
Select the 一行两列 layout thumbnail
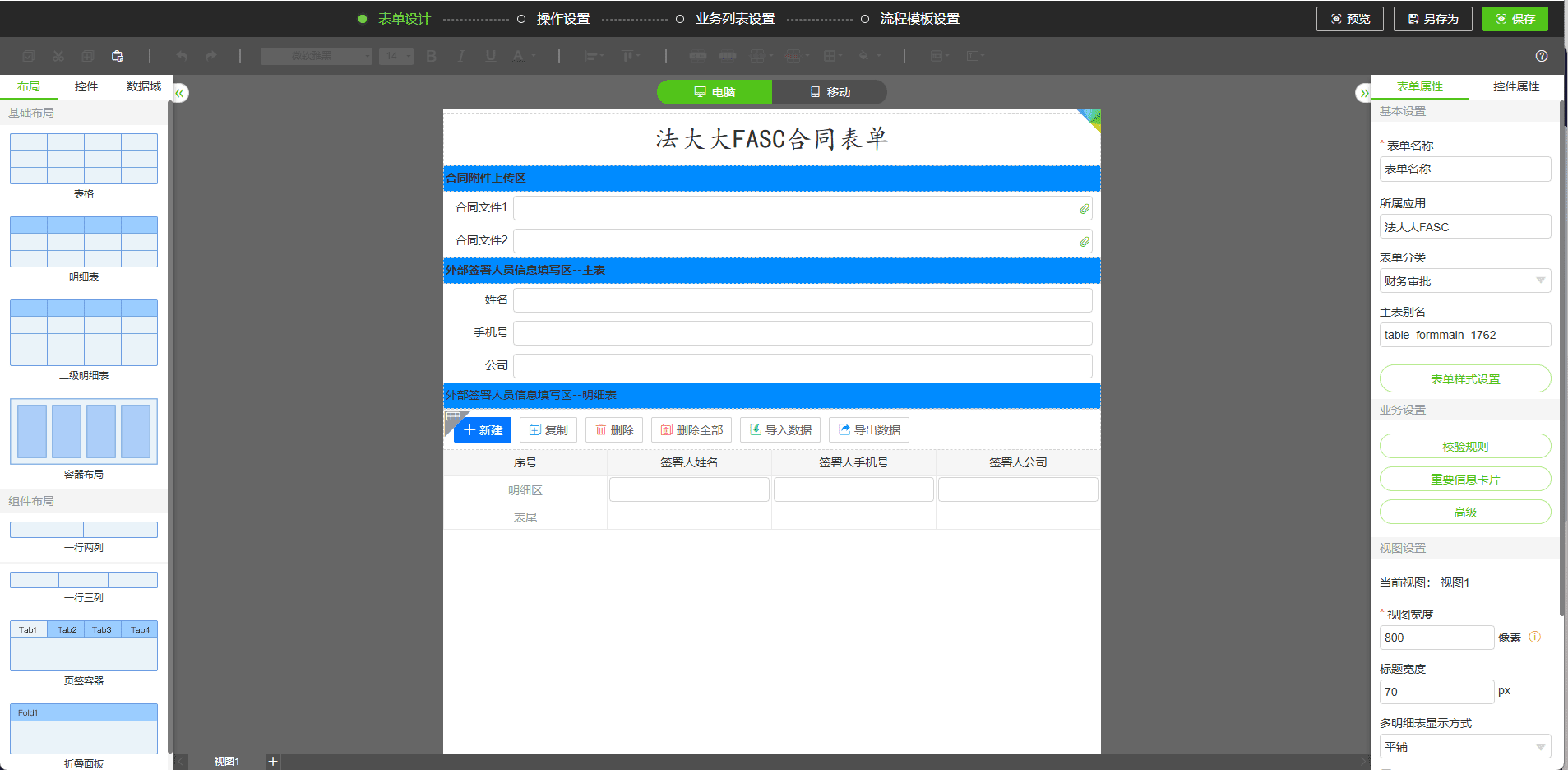tap(84, 530)
